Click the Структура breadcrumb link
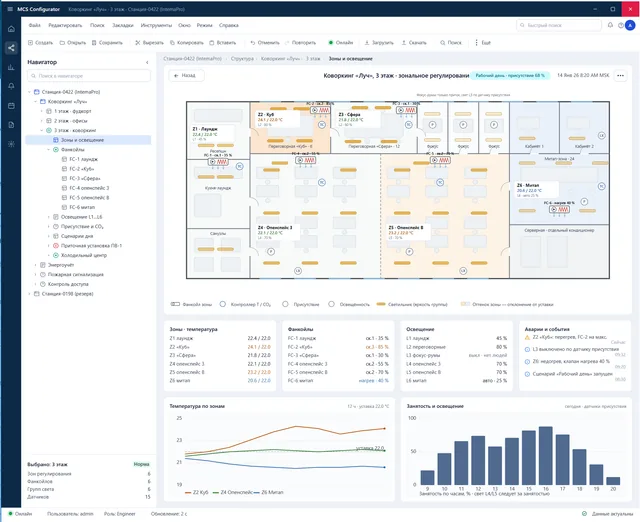Viewport: 640px width, 522px height. [242, 59]
